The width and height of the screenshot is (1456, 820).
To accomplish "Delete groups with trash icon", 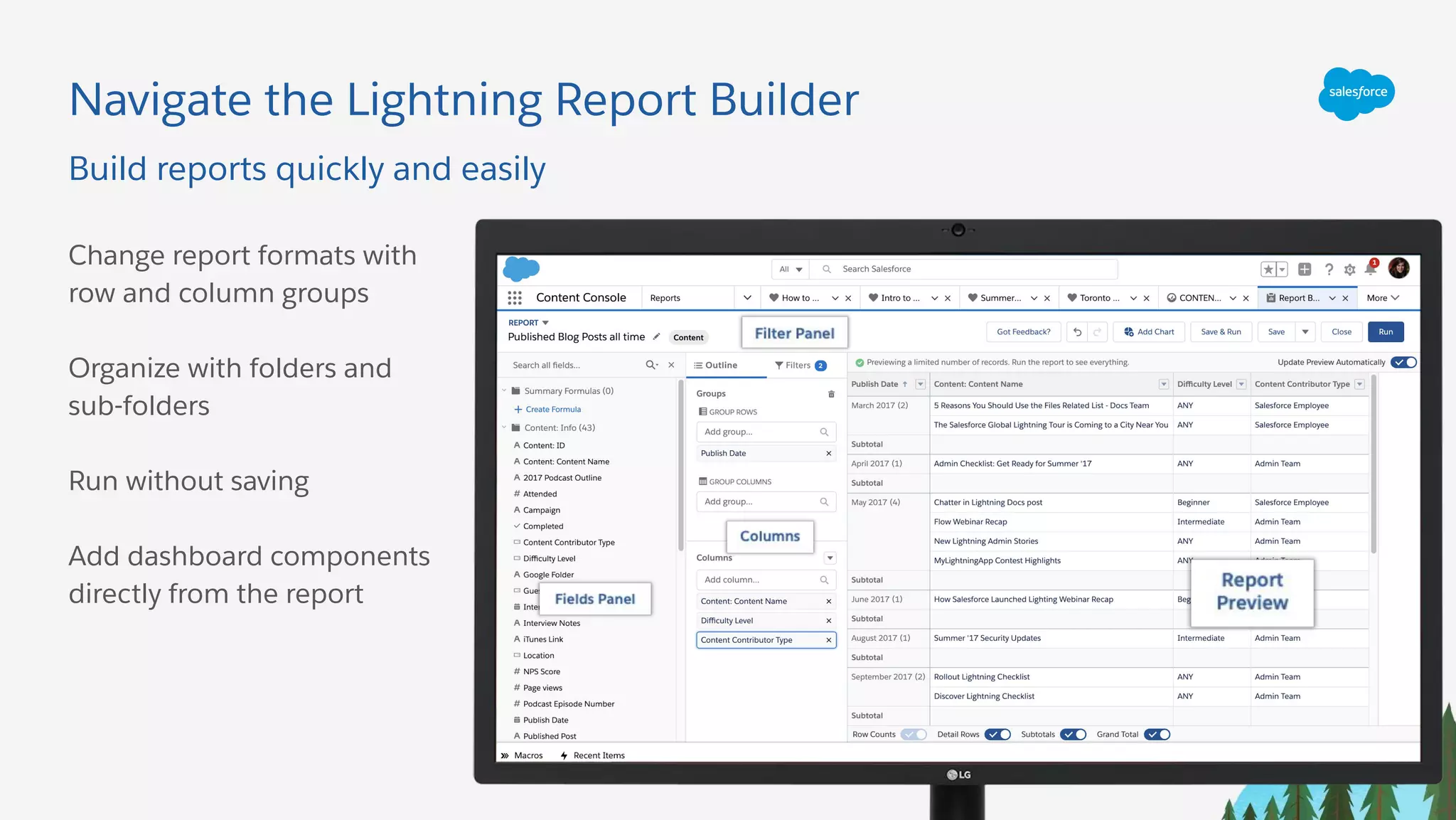I will click(831, 394).
